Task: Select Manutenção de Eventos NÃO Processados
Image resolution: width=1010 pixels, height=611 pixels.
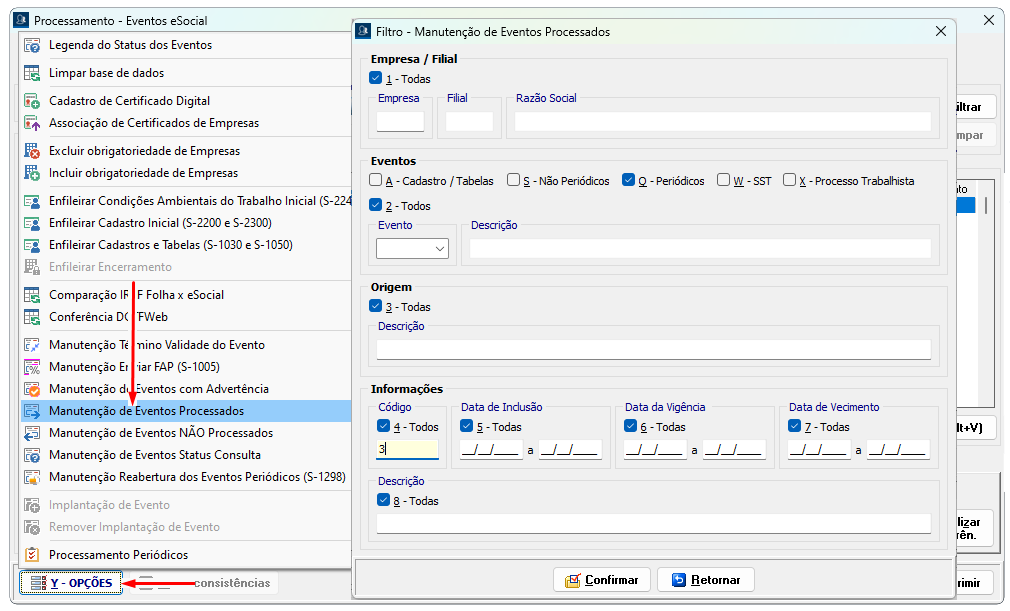Action: 160,433
